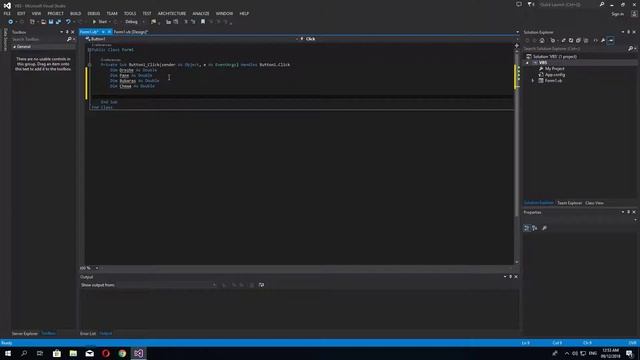Open the Windows Start menu
640x360 pixels.
(x=8, y=353)
